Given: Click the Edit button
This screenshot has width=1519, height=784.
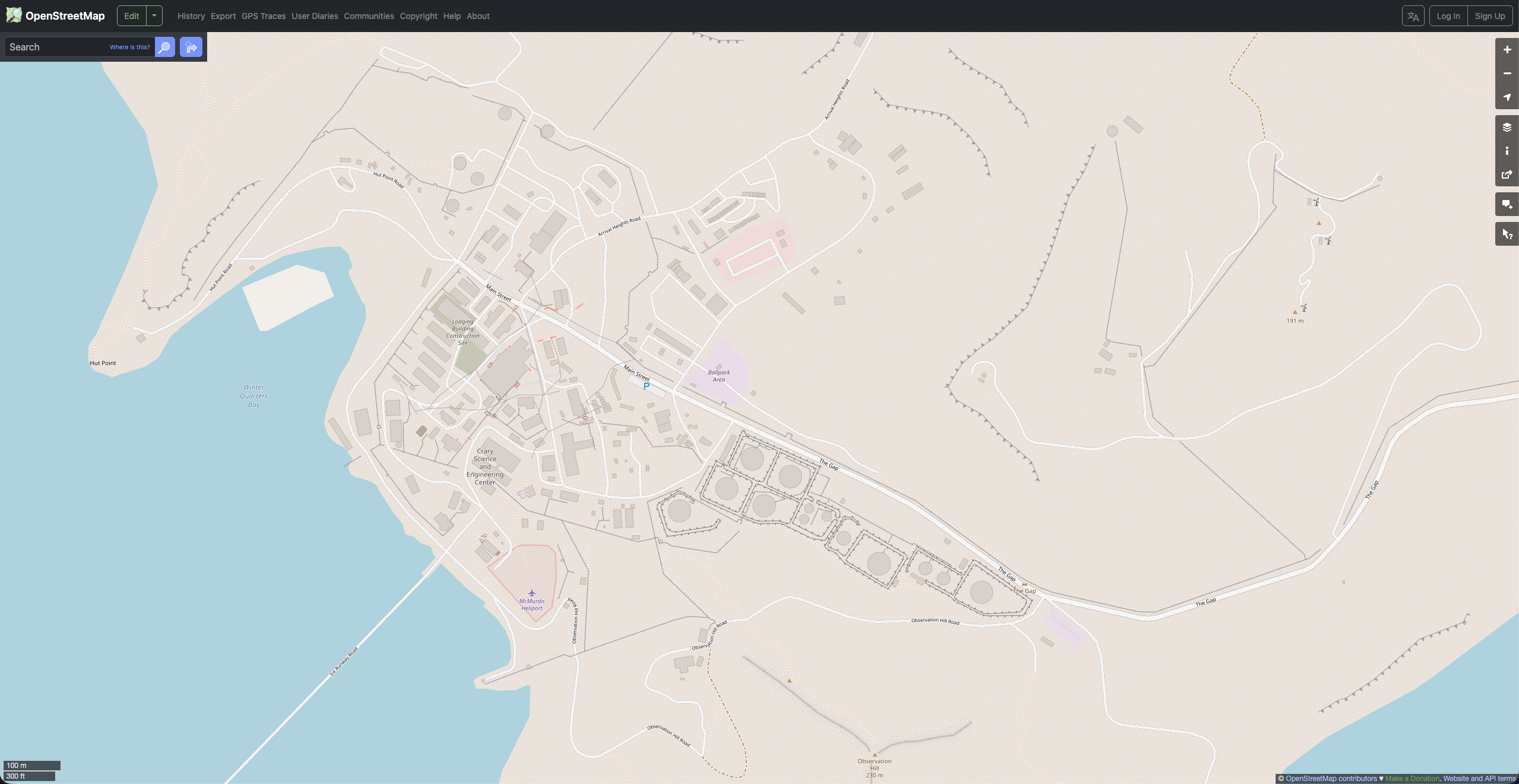Looking at the screenshot, I should click(x=132, y=16).
